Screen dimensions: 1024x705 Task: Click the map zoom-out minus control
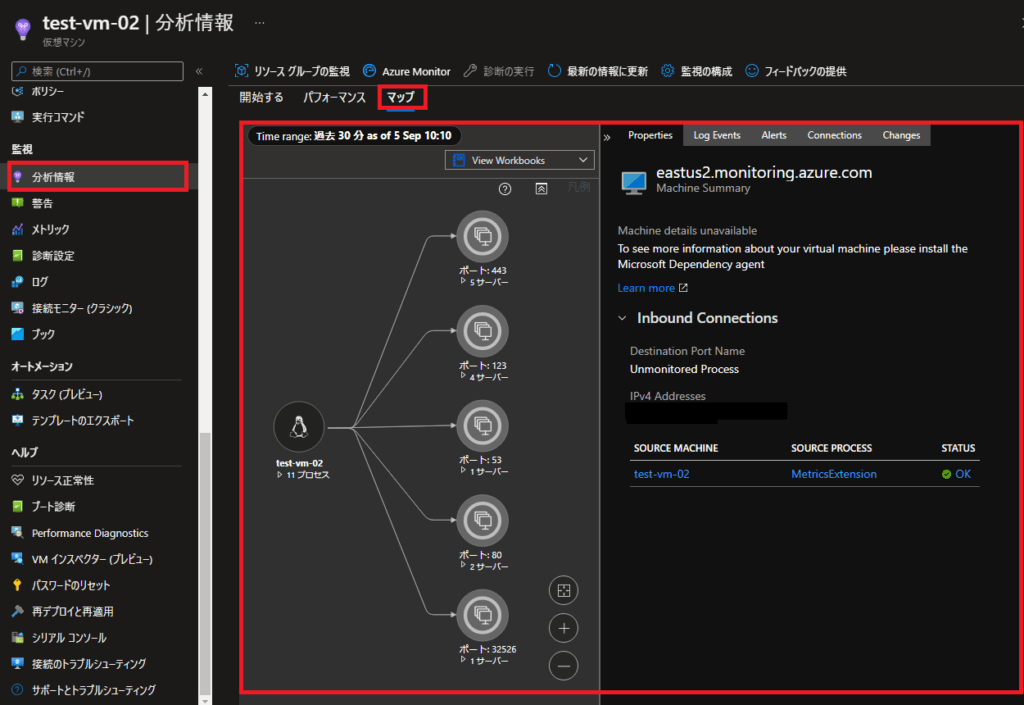tap(563, 665)
